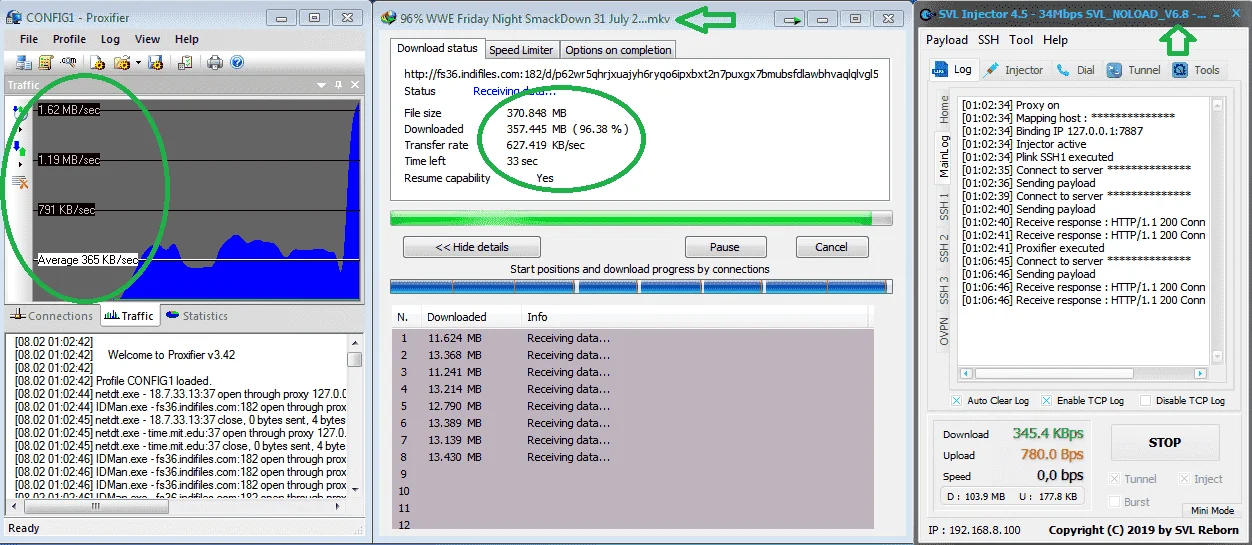Click the checklist icon in Proxifier toolbar
The width and height of the screenshot is (1252, 545).
click(x=185, y=62)
